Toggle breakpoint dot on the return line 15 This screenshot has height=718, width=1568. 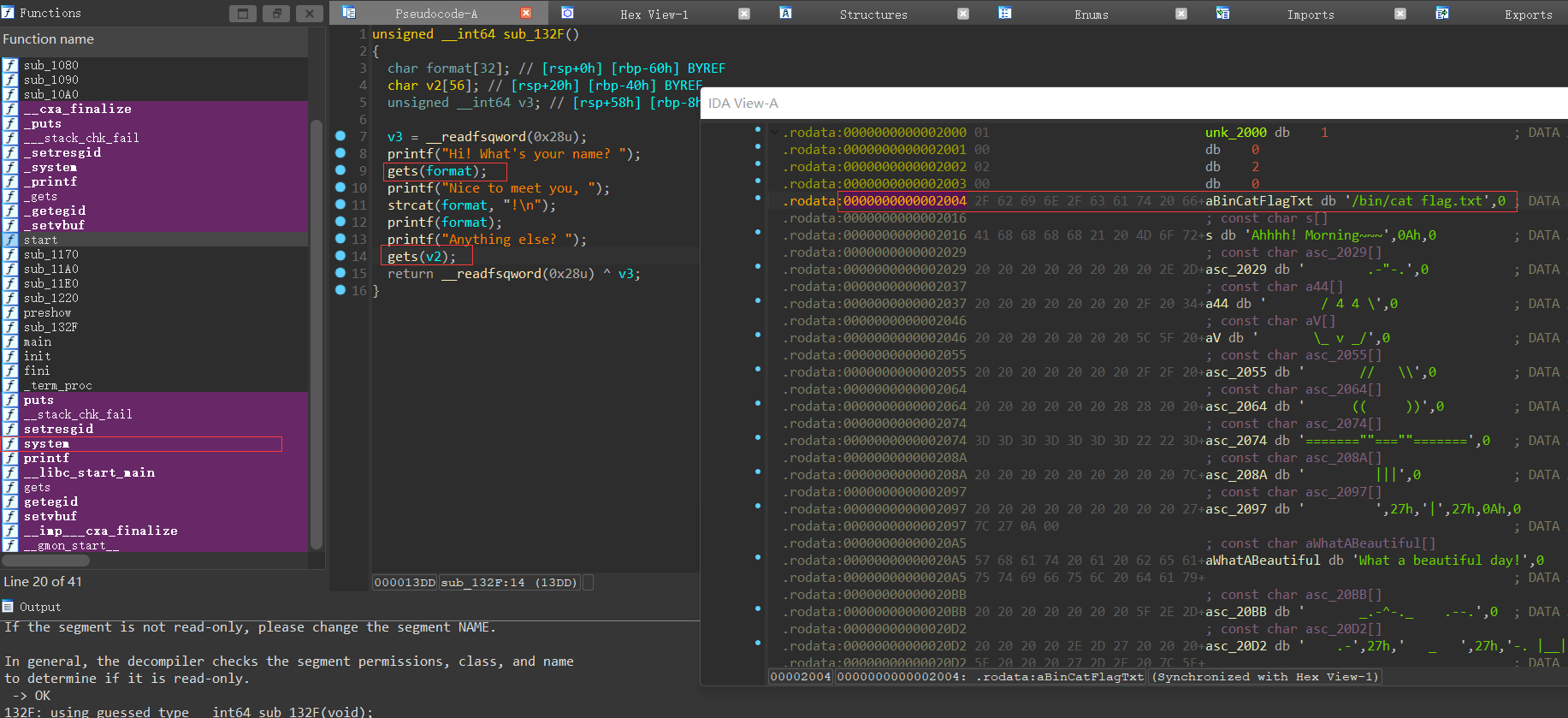(340, 273)
